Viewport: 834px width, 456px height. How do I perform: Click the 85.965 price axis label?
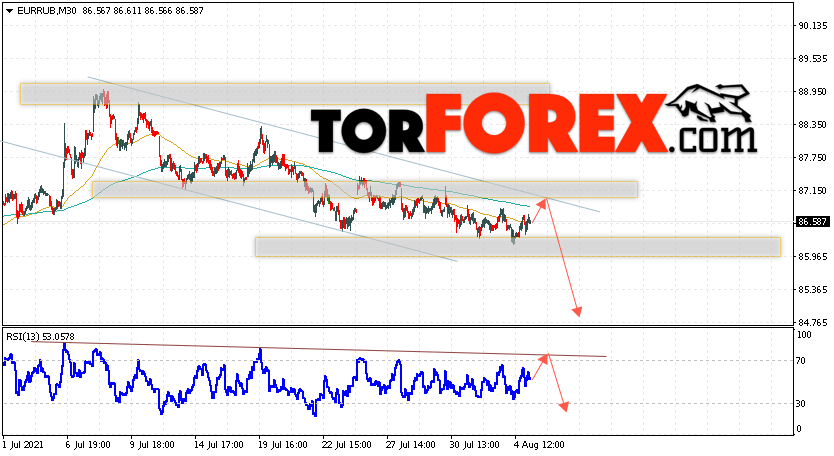click(x=812, y=256)
